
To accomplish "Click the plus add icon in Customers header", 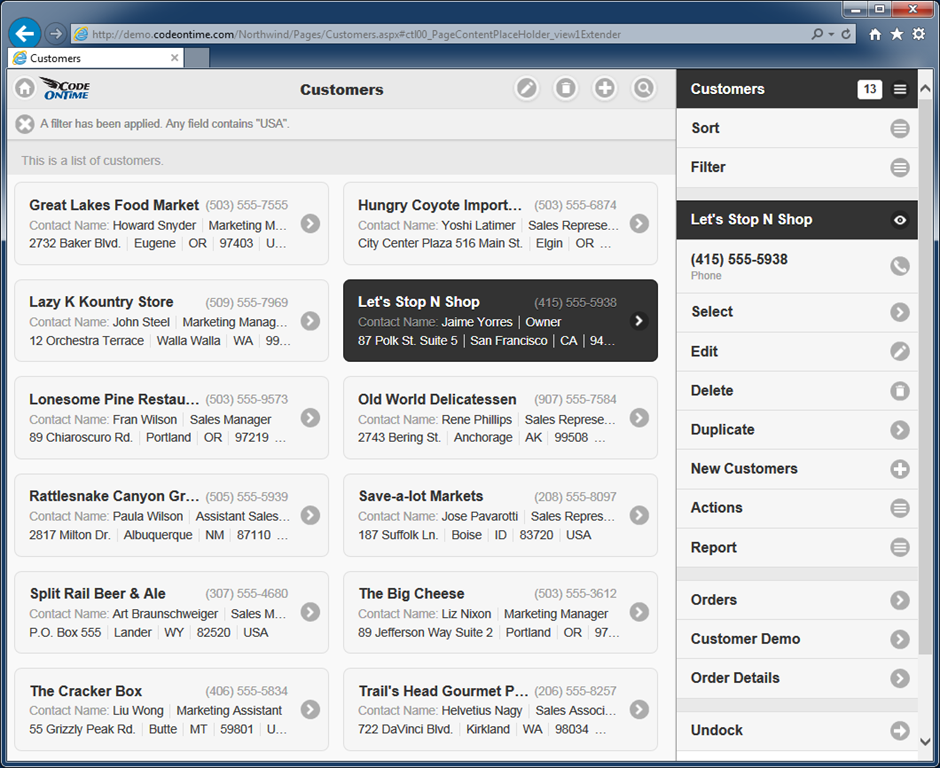I will [605, 89].
